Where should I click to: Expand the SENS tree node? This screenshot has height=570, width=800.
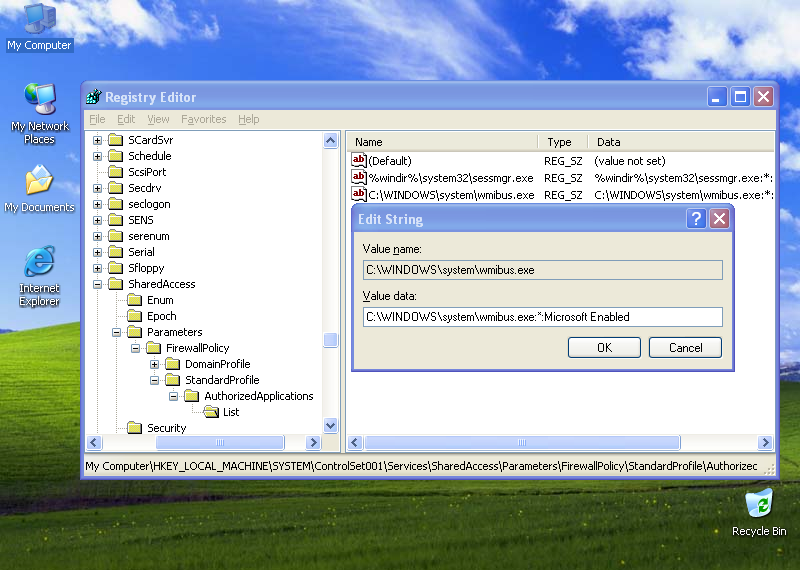click(x=97, y=220)
